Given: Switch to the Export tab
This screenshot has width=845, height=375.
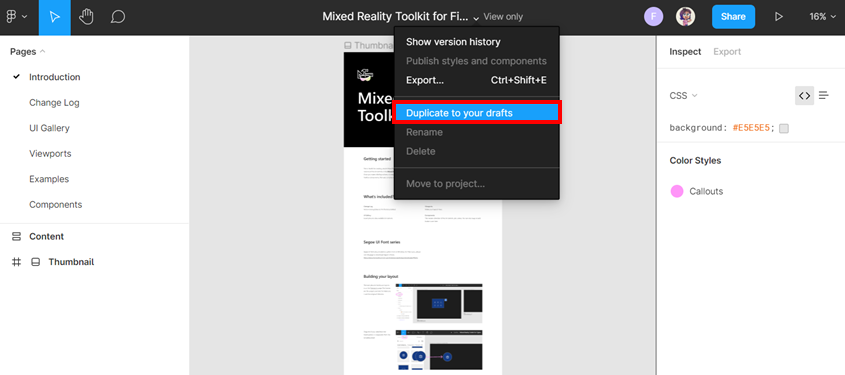Looking at the screenshot, I should 727,52.
